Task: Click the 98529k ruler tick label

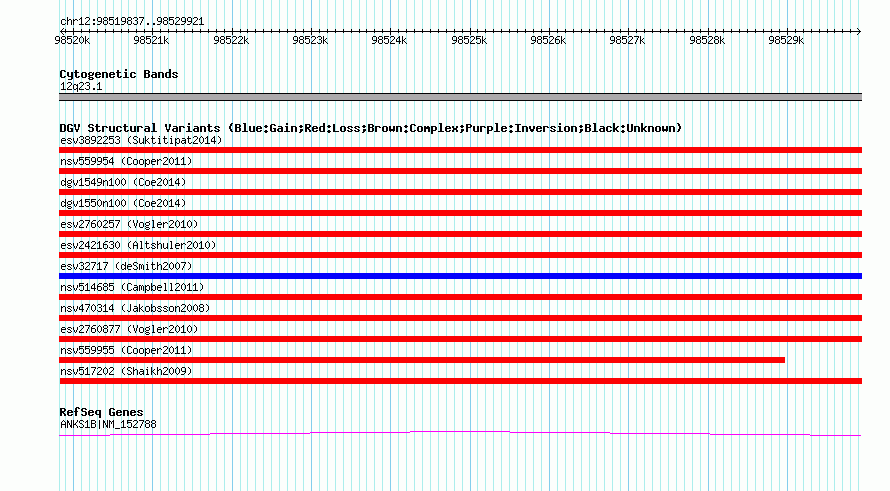Action: pos(786,40)
